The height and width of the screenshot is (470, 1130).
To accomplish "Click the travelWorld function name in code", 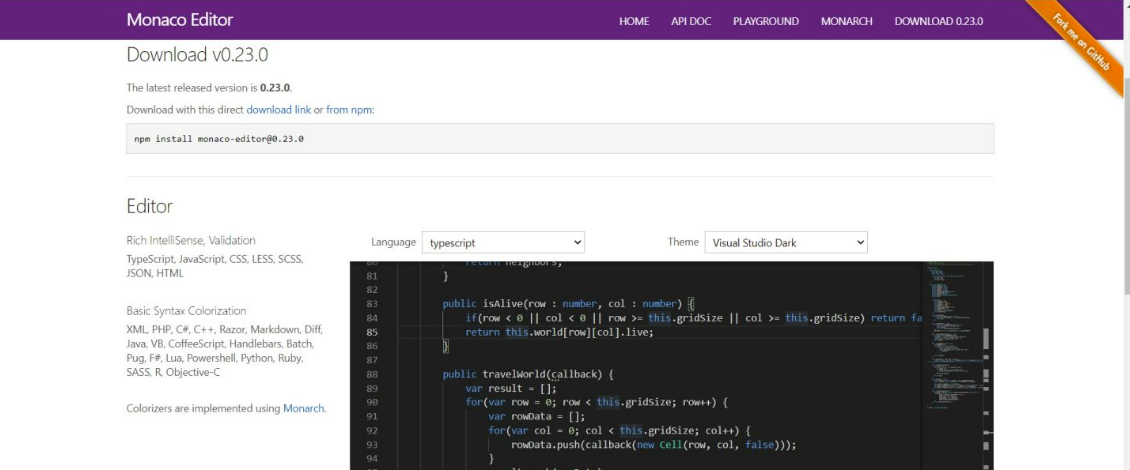I will tap(518, 374).
